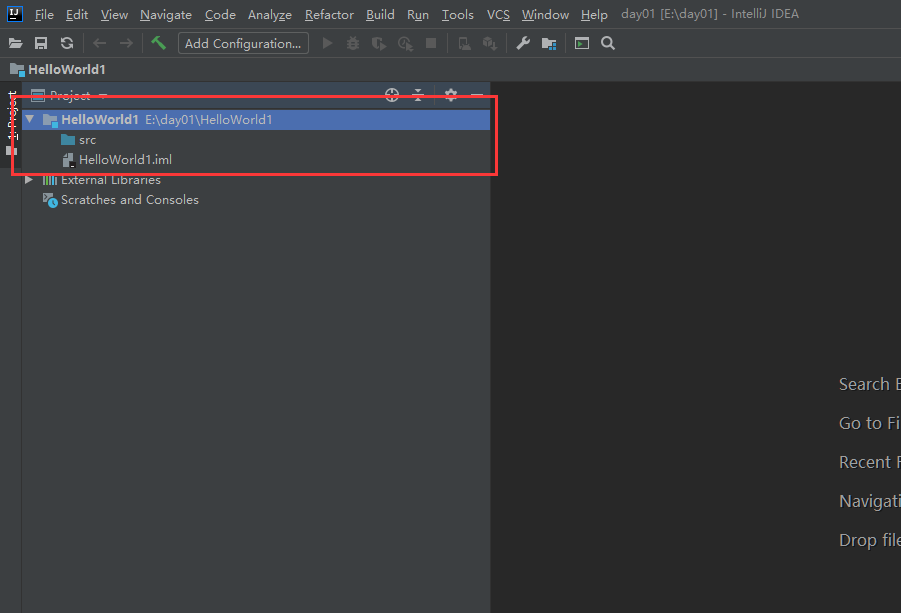This screenshot has height=613, width=901.
Task: Click the Update project VCS icon
Action: 490,43
